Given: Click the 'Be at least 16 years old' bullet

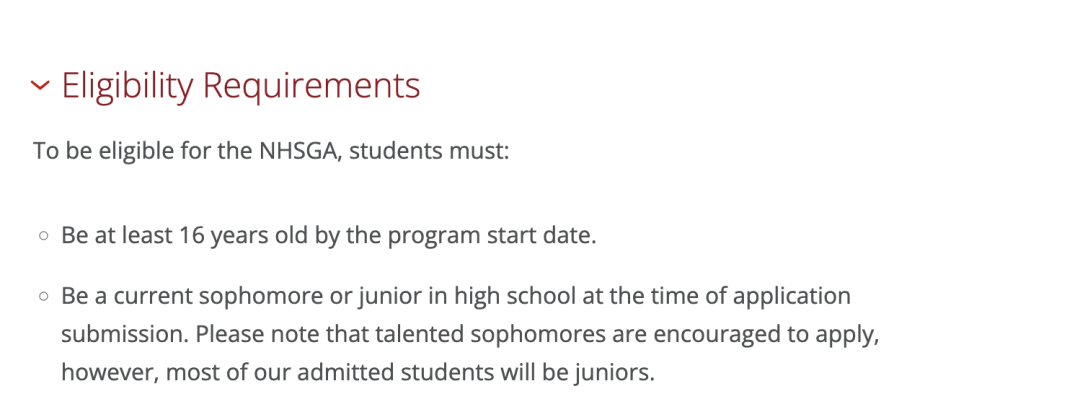Looking at the screenshot, I should pos(329,236).
